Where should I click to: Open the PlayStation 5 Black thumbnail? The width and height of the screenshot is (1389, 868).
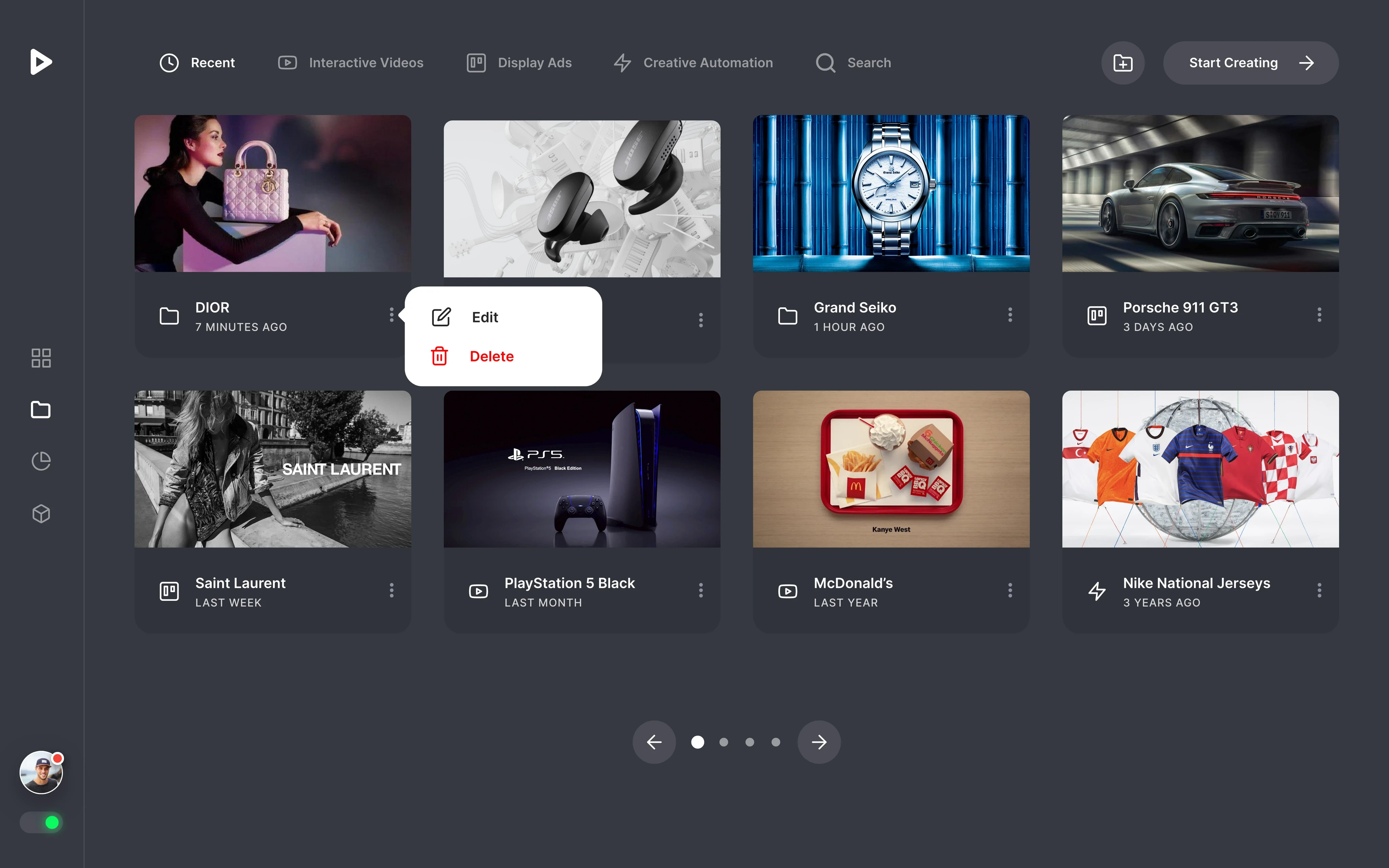pyautogui.click(x=582, y=469)
